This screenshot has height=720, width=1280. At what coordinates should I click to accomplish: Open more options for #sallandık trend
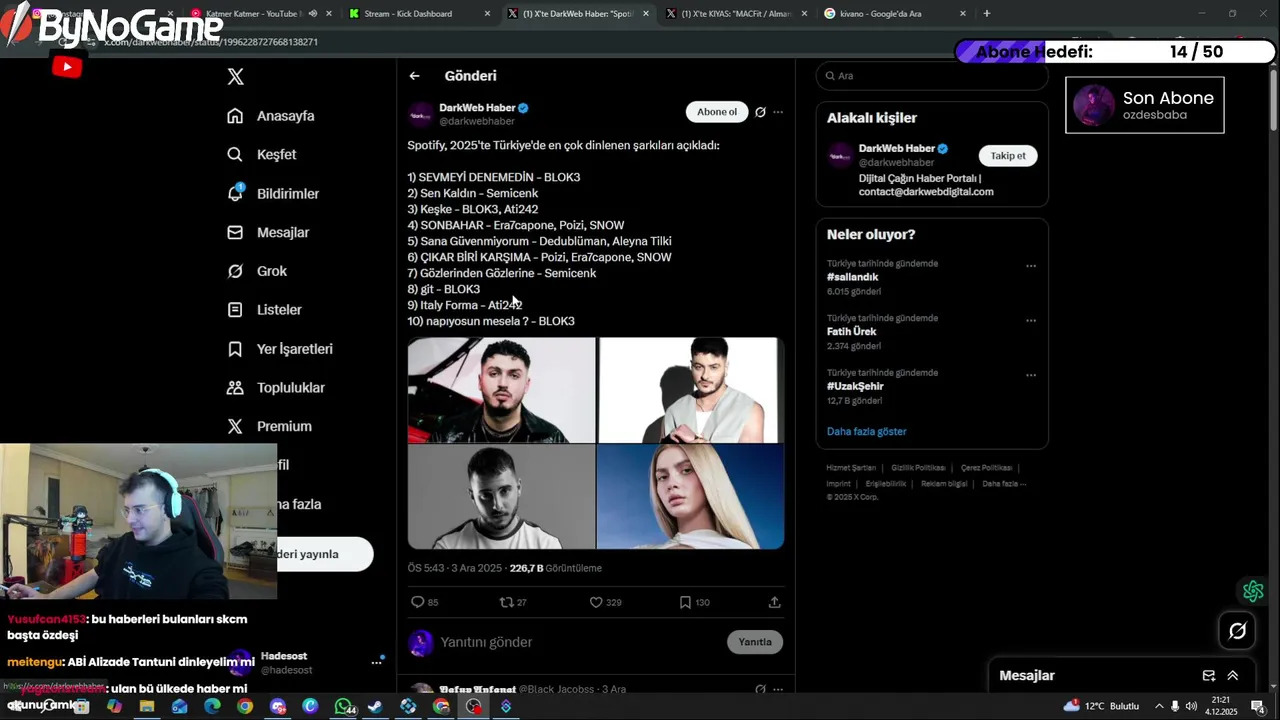pyautogui.click(x=1031, y=266)
